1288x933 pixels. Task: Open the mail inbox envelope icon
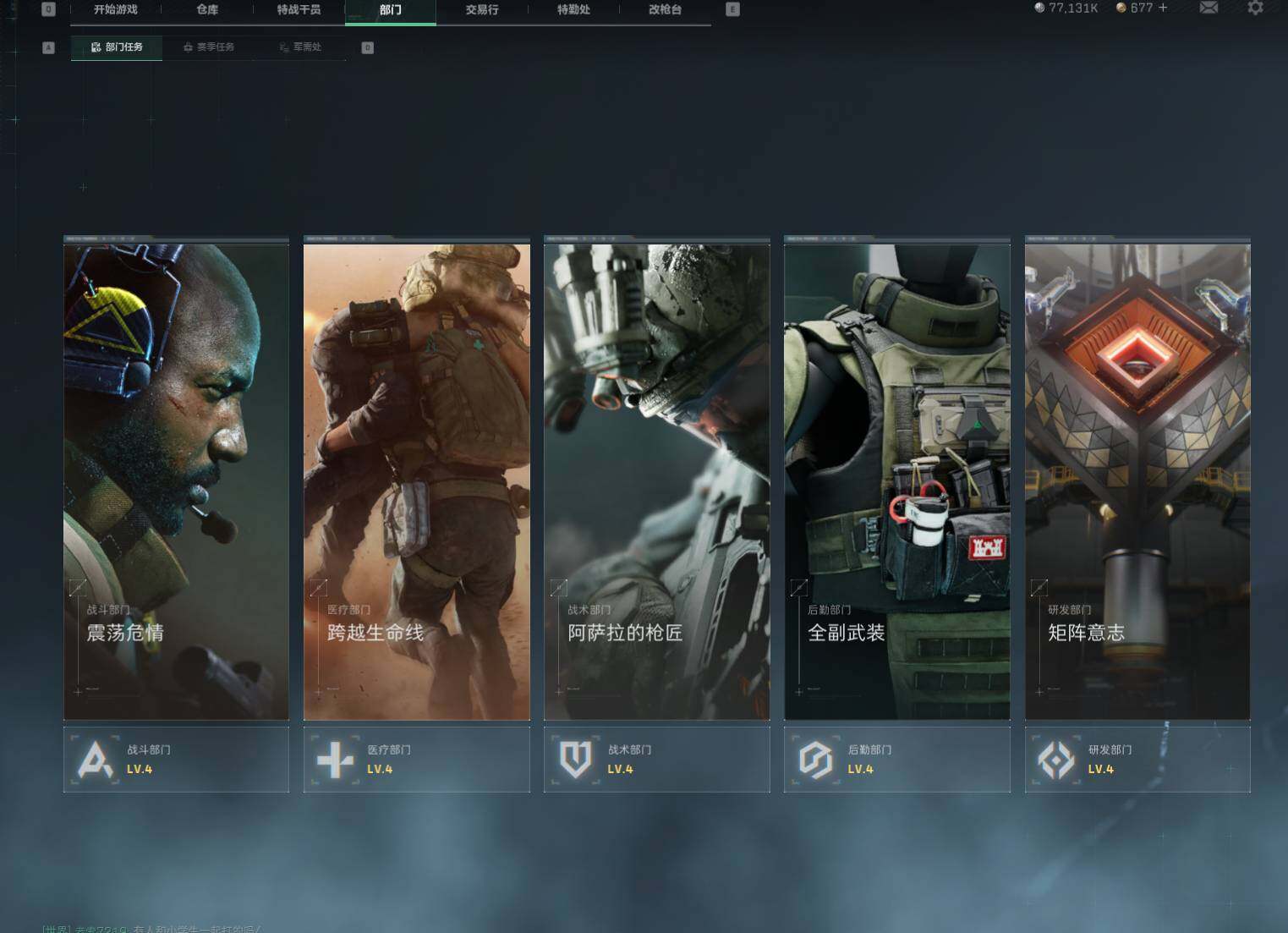[1209, 8]
